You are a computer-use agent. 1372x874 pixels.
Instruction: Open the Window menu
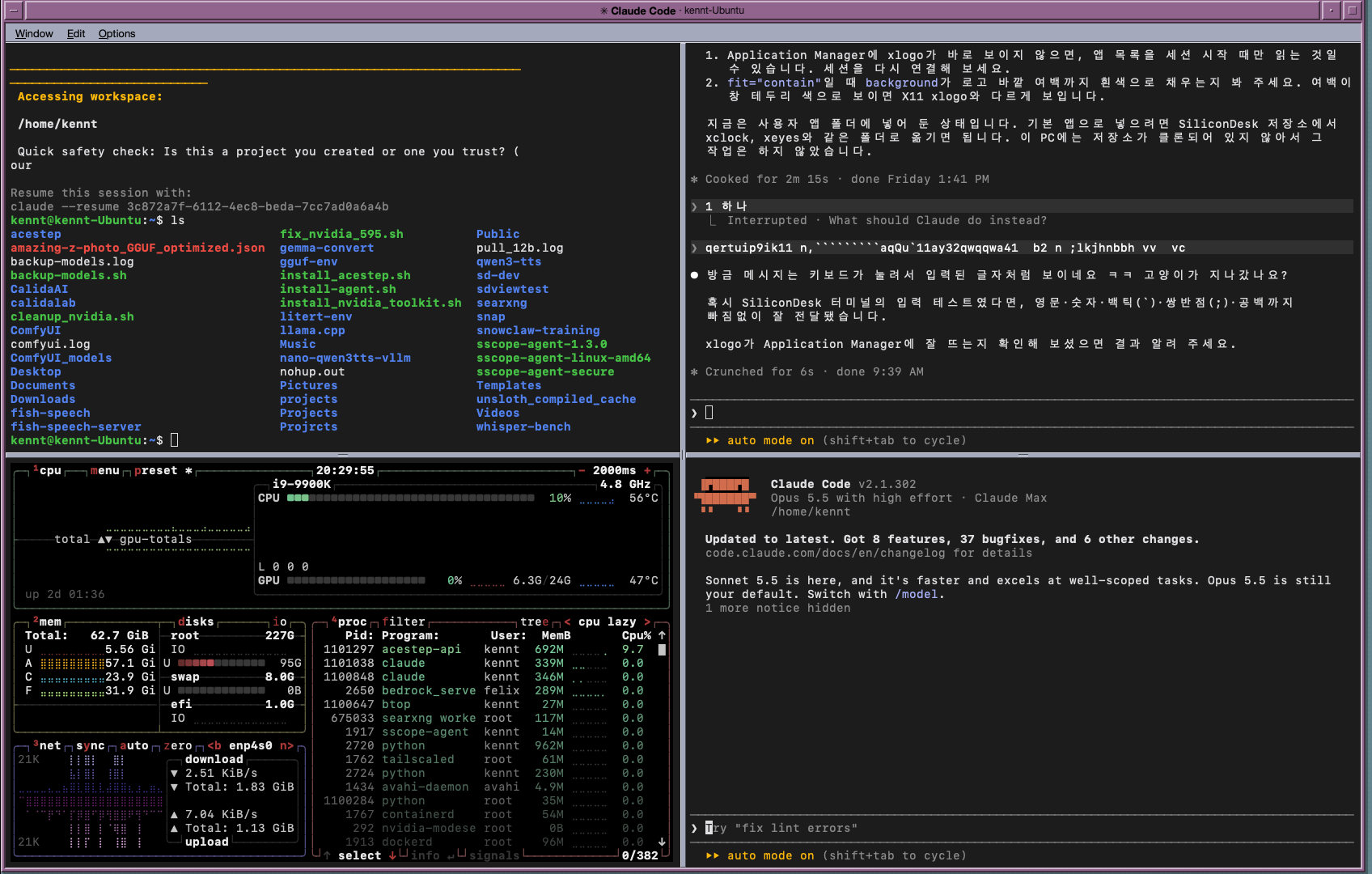click(34, 33)
